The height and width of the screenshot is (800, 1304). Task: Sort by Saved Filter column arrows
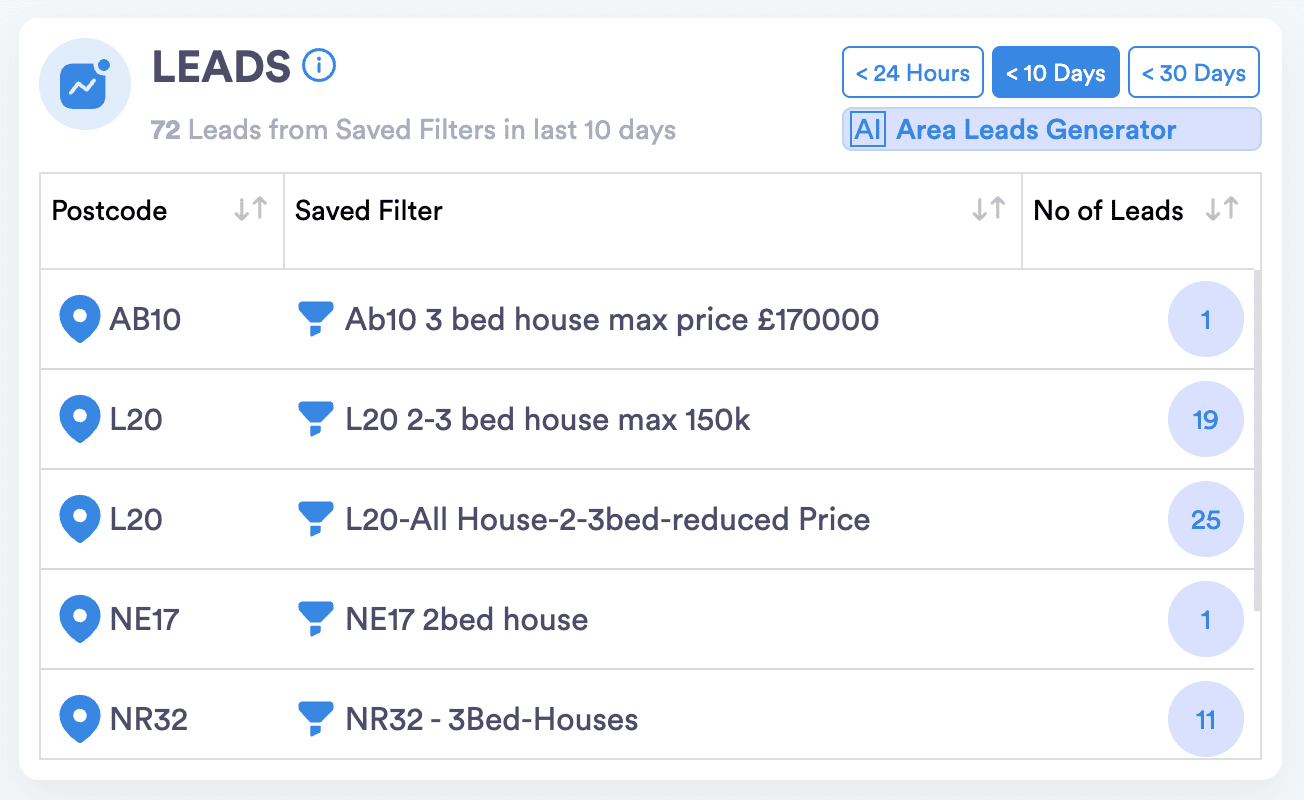pos(989,210)
